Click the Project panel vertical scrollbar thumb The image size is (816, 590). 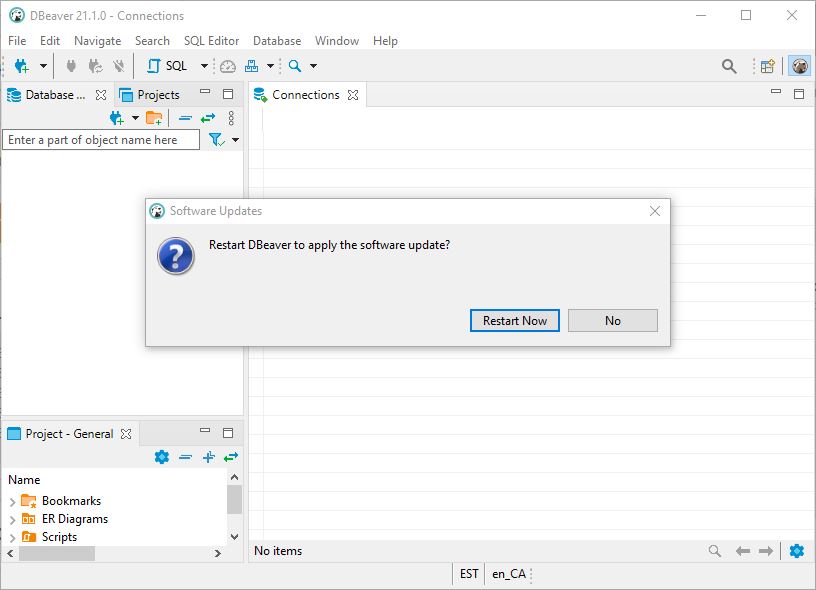pyautogui.click(x=235, y=499)
